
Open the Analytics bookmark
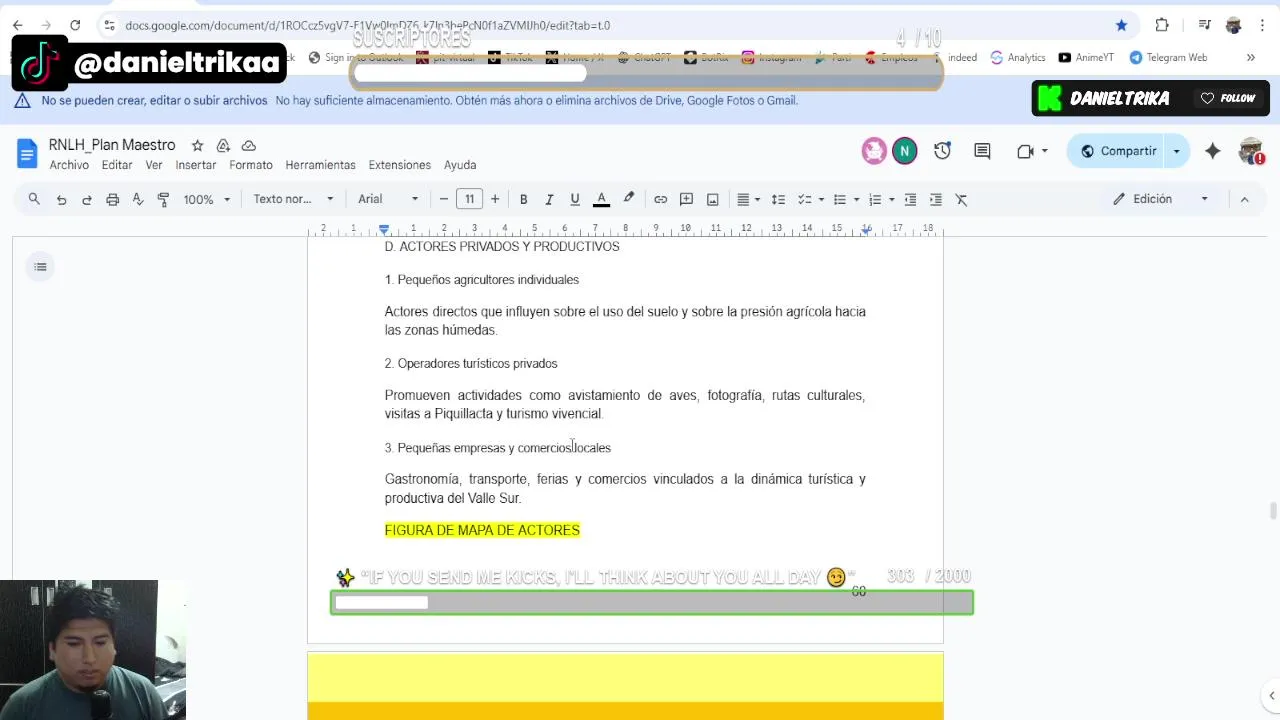pyautogui.click(x=1017, y=58)
